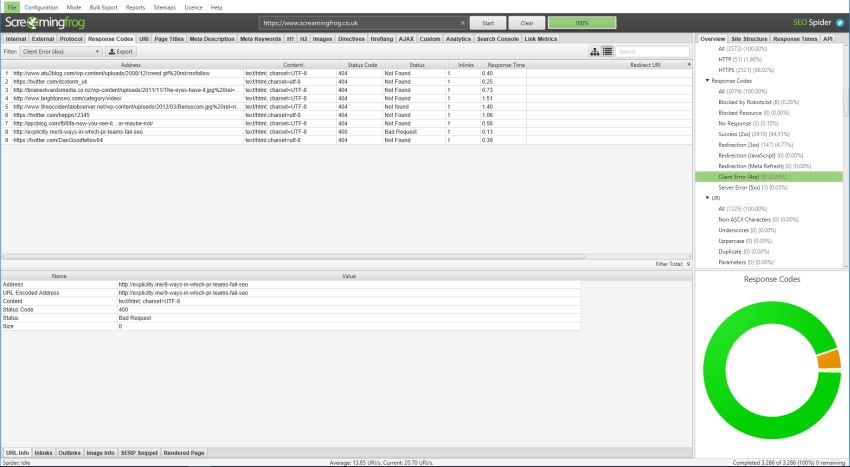Collapse the URI tree section
Viewport: 850px width, 467px height.
[707, 198]
